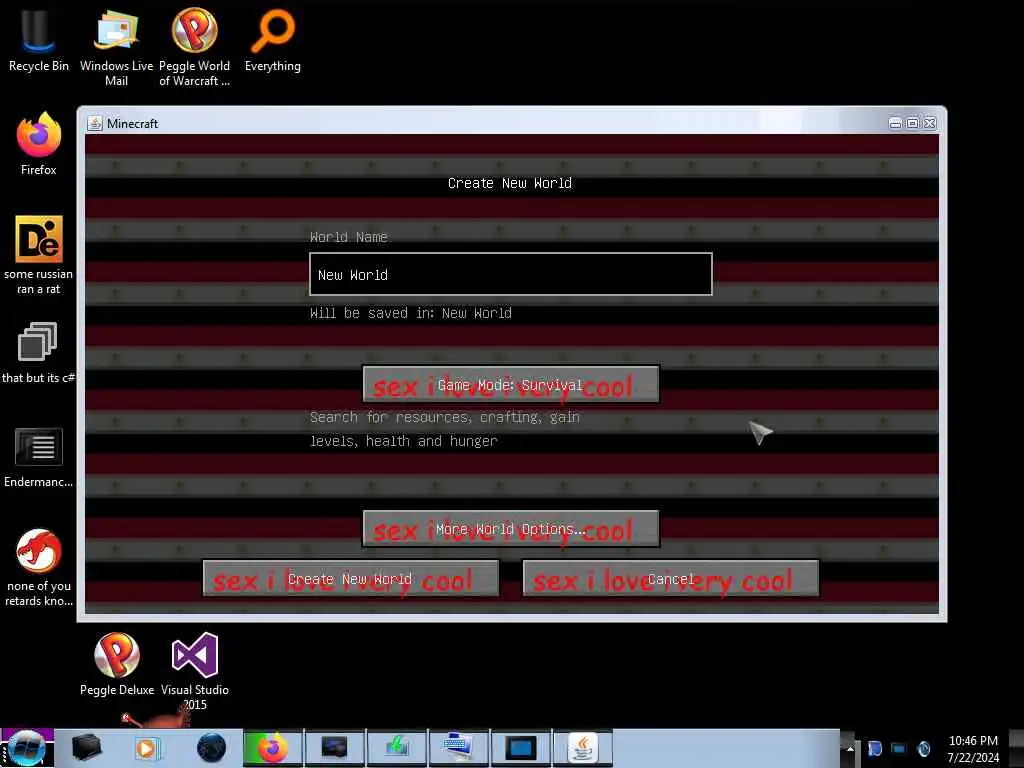Launch Peggle World of Warcraft shortcut

[x=195, y=47]
